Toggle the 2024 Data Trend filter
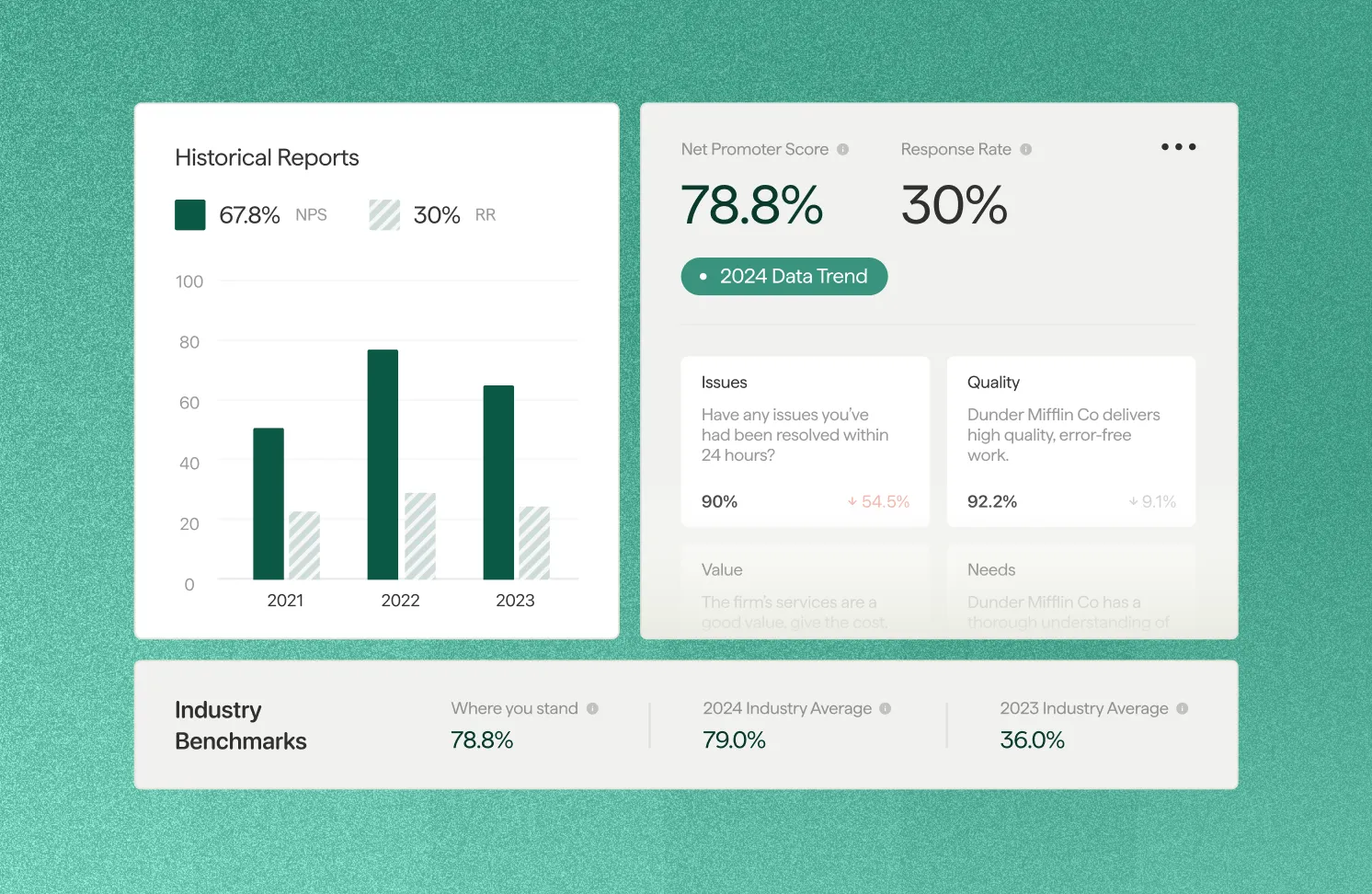This screenshot has height=894, width=1372. 784,276
